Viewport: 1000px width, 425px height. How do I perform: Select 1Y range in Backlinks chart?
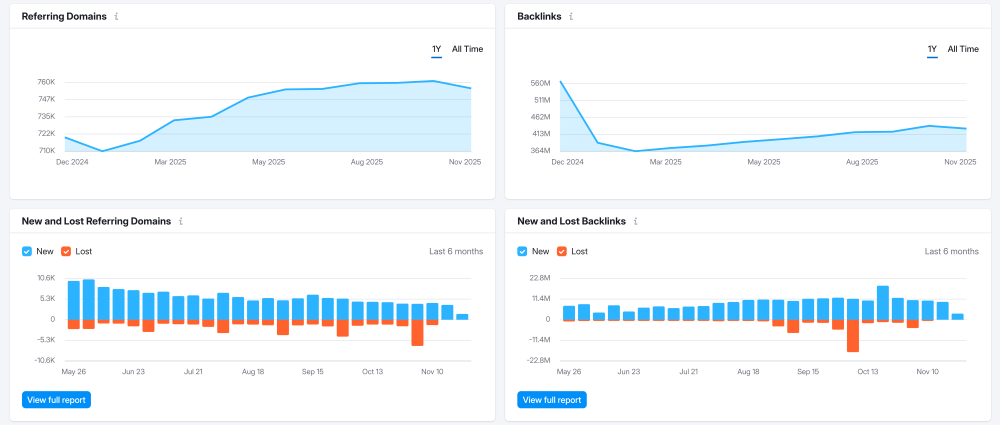(932, 49)
